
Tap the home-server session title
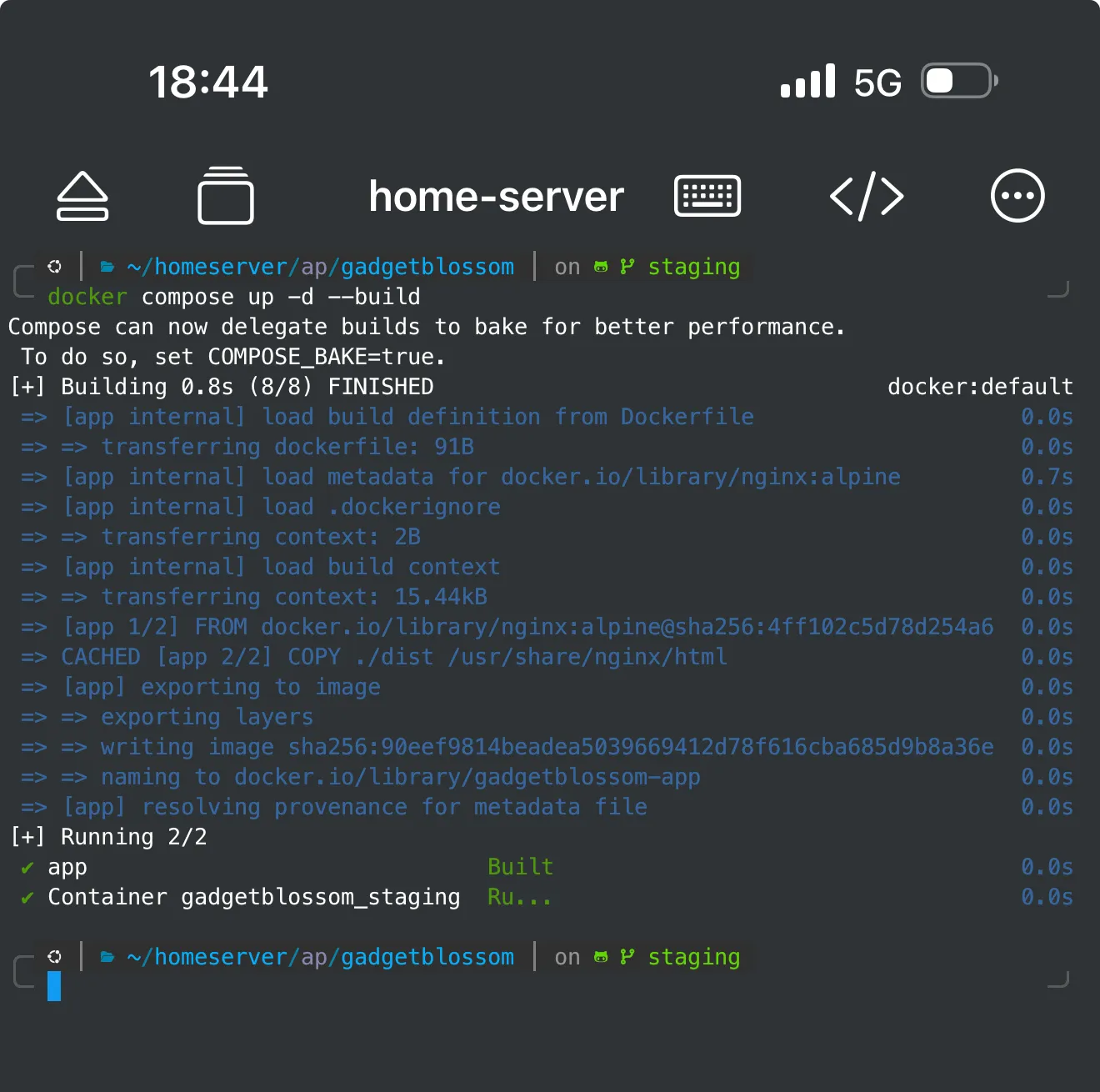pos(496,197)
